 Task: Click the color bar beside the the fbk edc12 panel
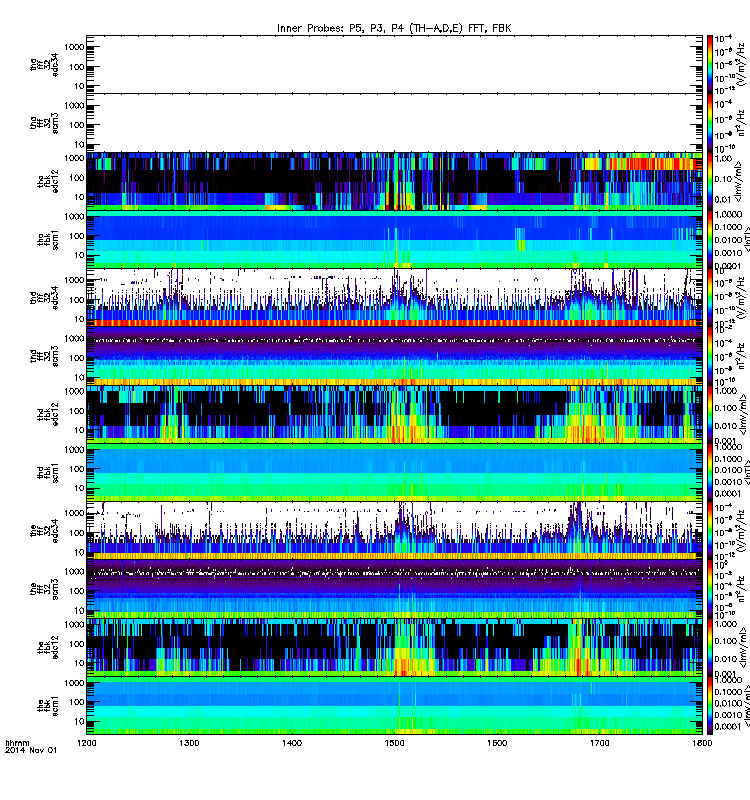click(710, 646)
